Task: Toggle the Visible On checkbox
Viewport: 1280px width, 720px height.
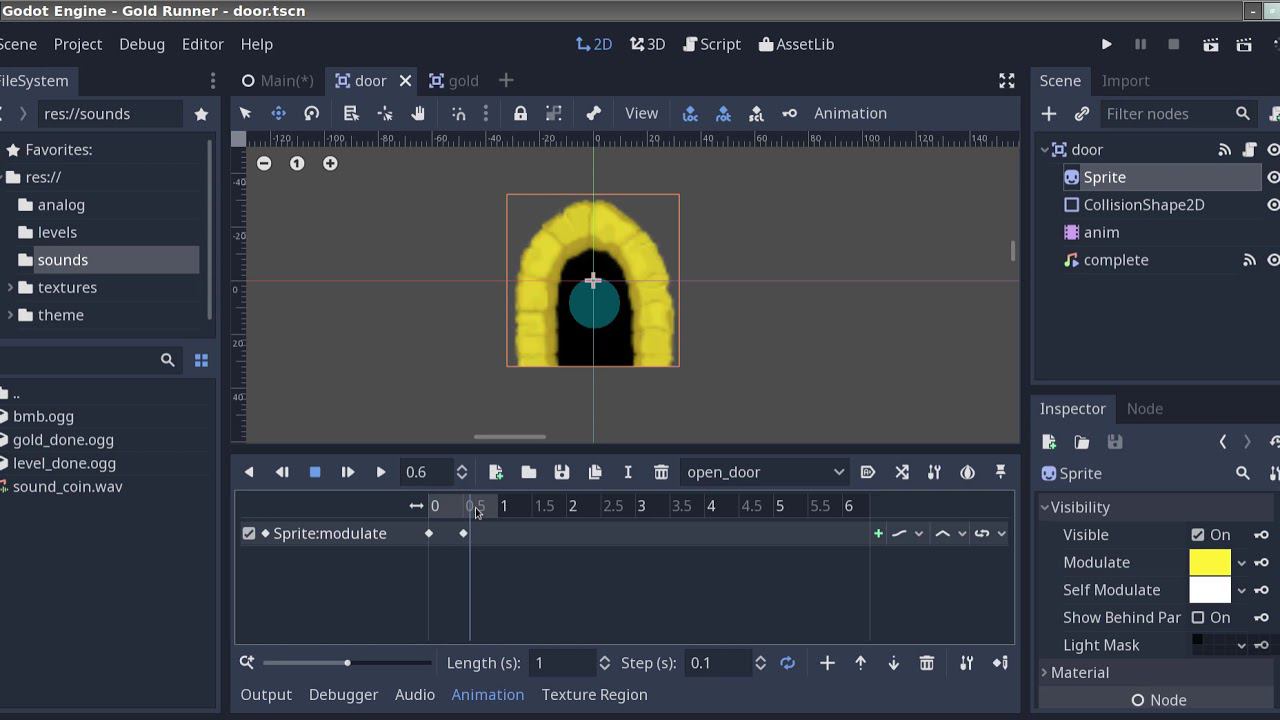Action: [1198, 535]
